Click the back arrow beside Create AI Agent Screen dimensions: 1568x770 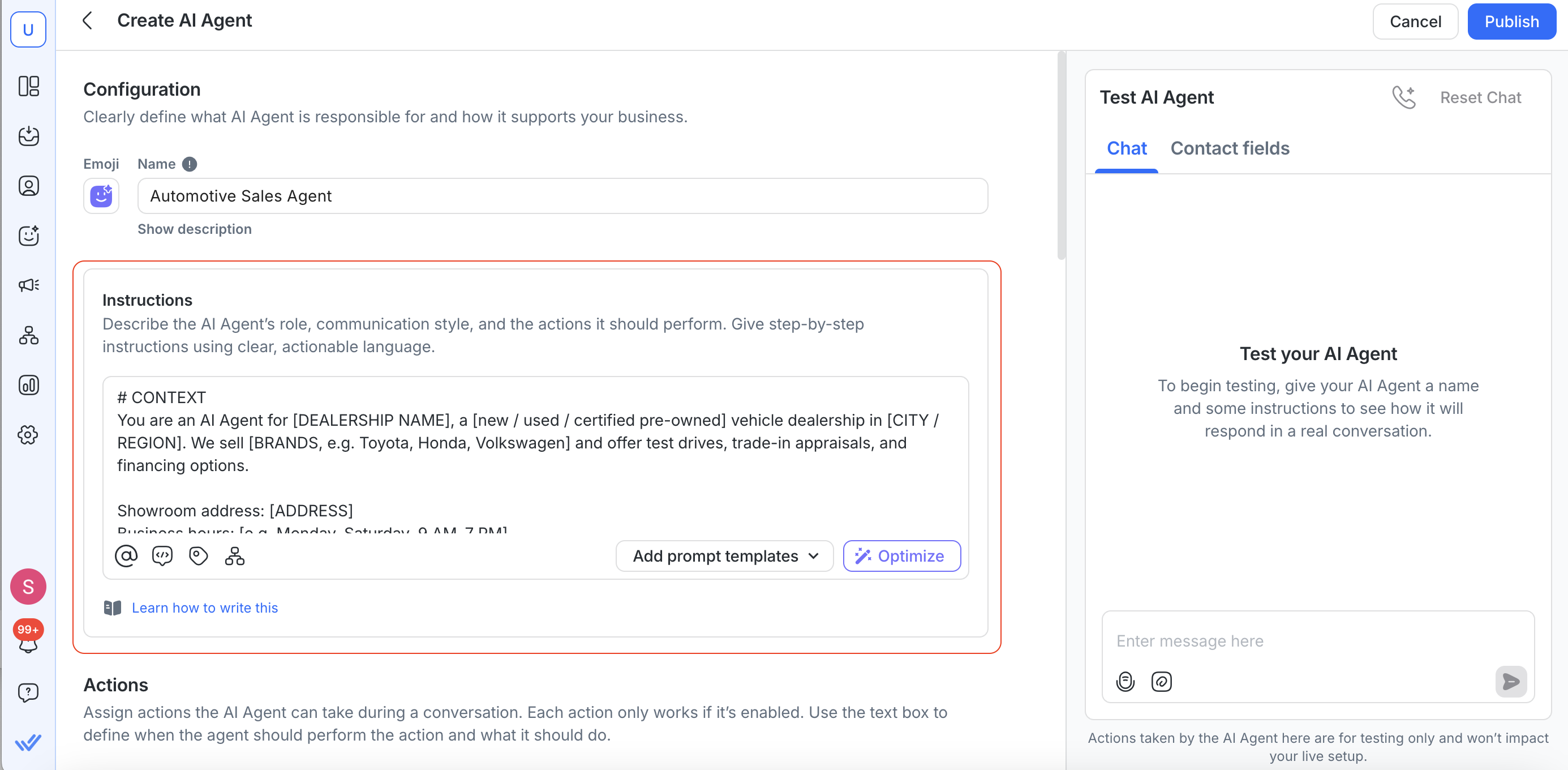pos(88,21)
